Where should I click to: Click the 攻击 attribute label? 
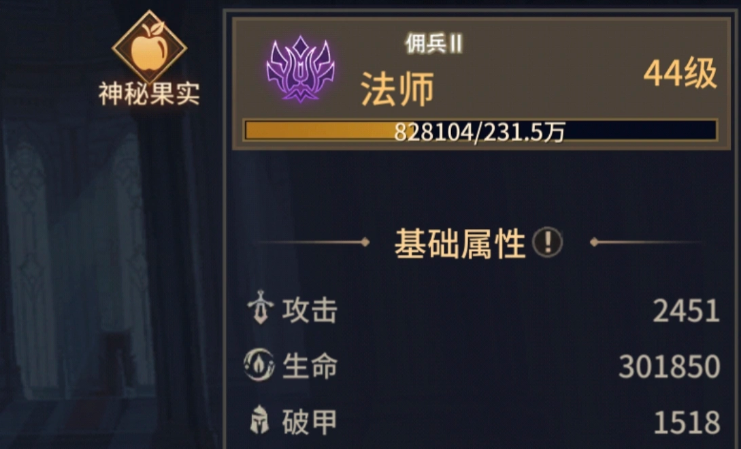coord(310,311)
